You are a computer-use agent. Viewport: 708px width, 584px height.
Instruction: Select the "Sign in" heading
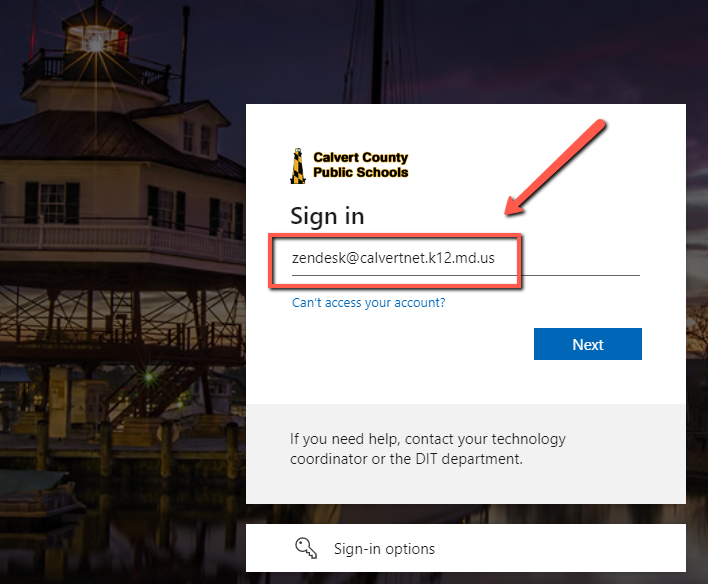327,216
